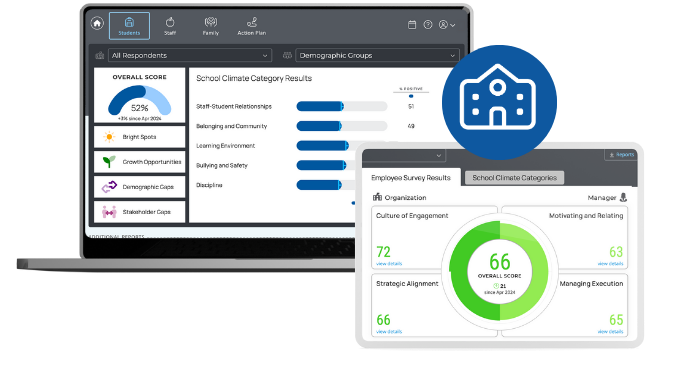Open Growth Opportunities panel
Image resolution: width=683 pixels, height=384 pixels.
coord(139,162)
